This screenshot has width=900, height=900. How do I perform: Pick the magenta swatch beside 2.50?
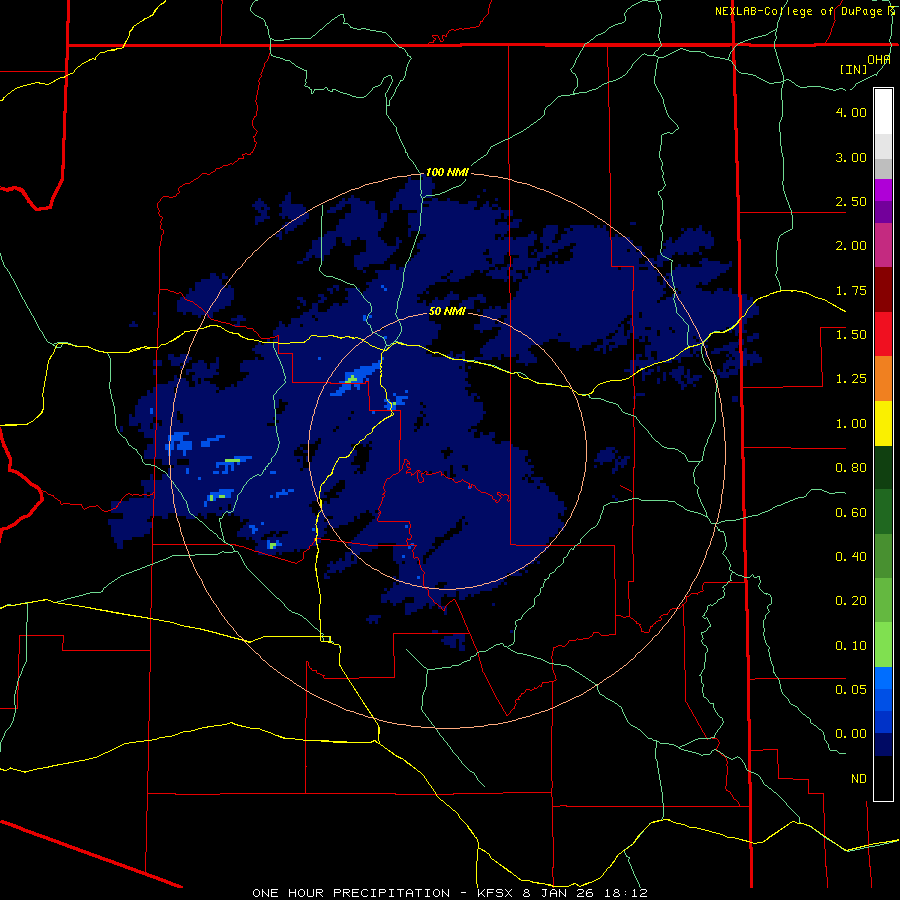tap(883, 191)
